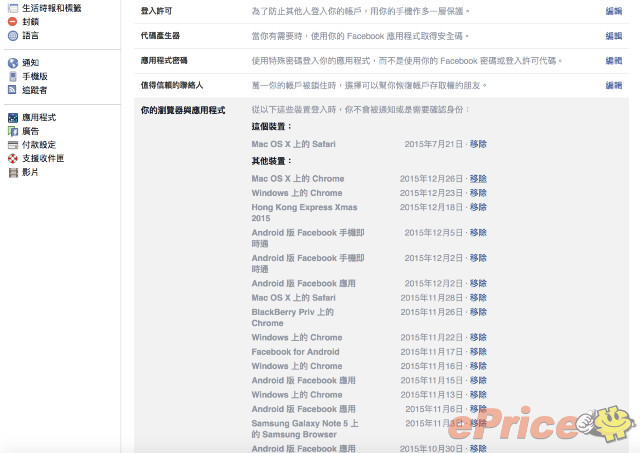The image size is (640, 453).
Task: Select the date 2015年12月18日
Action: [431, 207]
